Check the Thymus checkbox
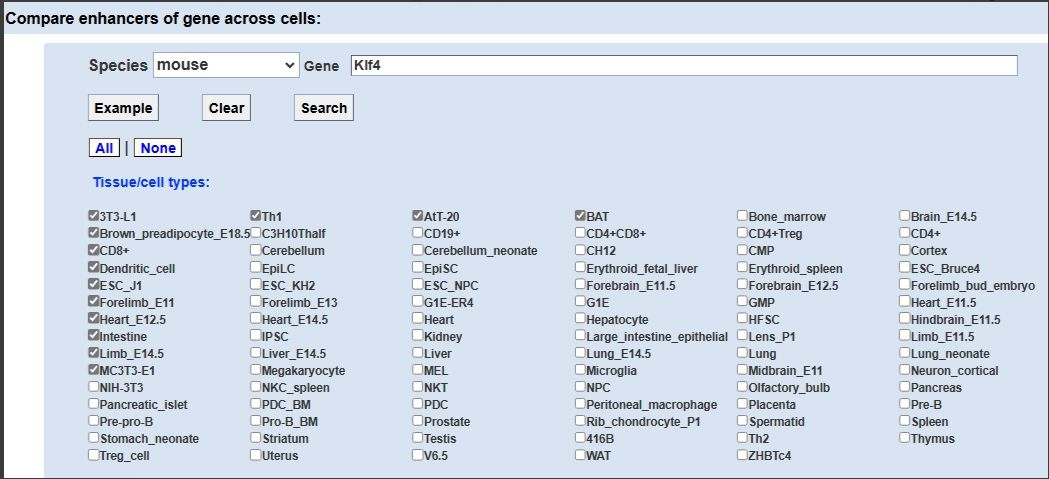The width and height of the screenshot is (1049, 479). 904,438
